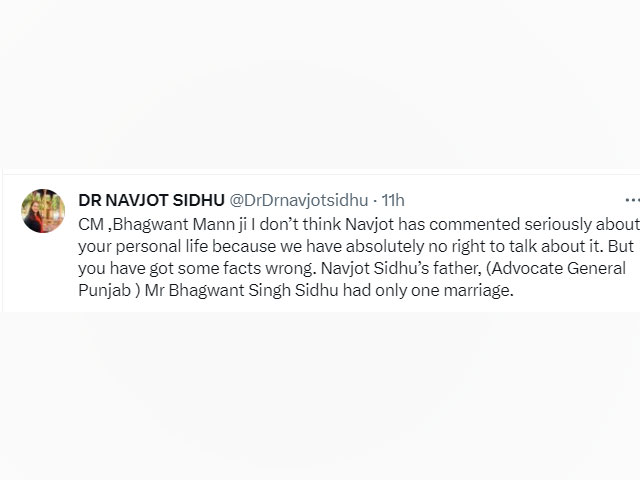Click the phrase 'Navjot Sidhu's father' in the tweet
Viewport: 640px width, 480px height.
click(x=400, y=268)
